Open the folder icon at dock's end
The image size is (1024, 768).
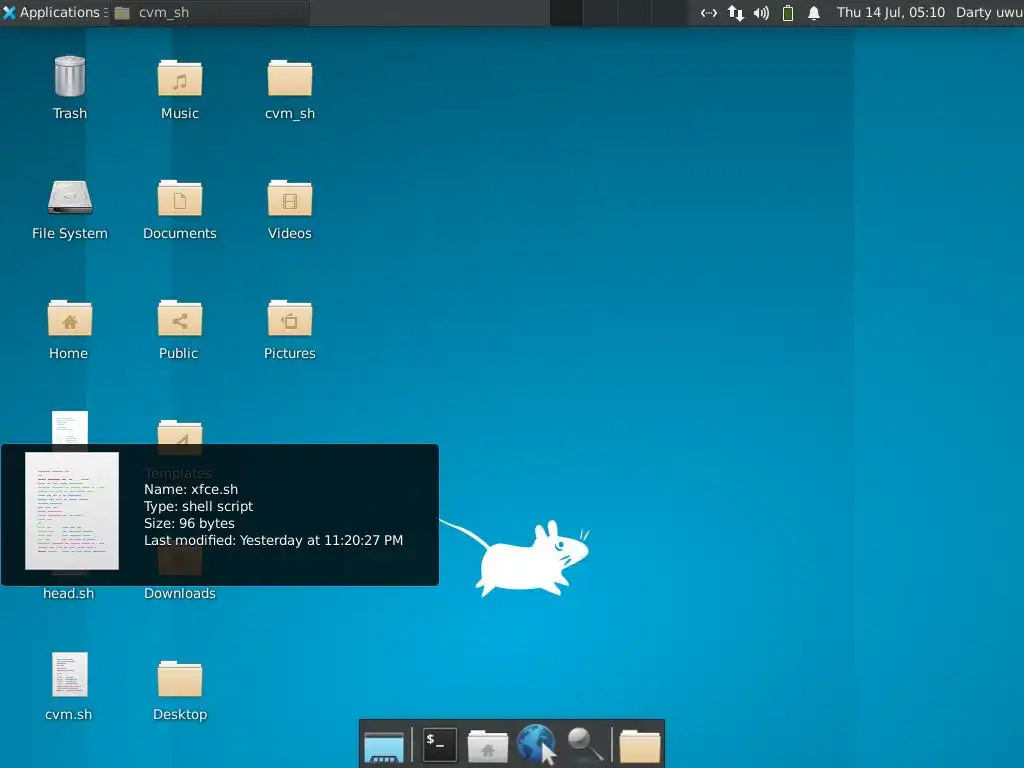click(x=640, y=746)
